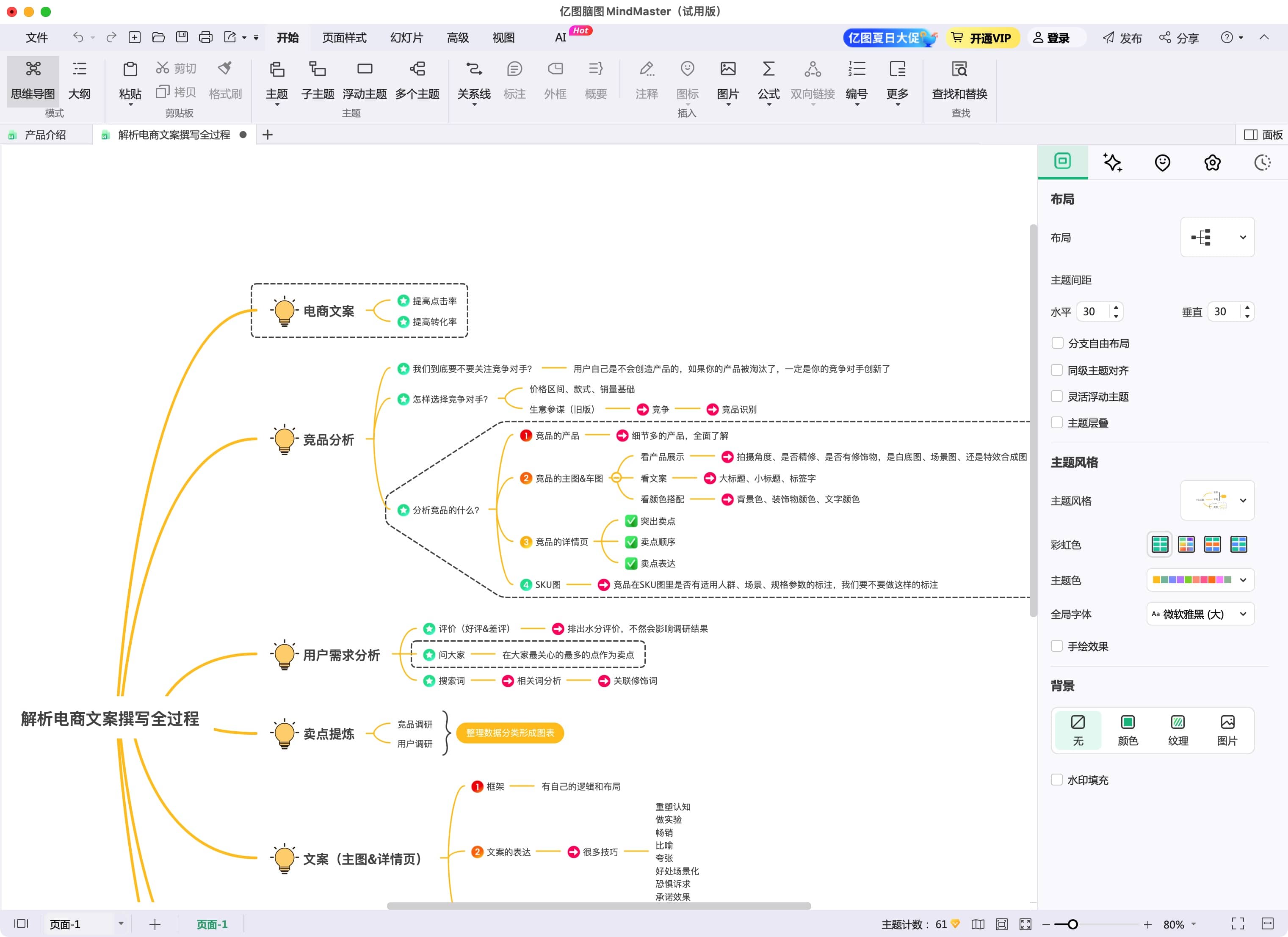The width and height of the screenshot is (1288, 937).
Task: Enable flexible floating topic (灵活浮动主题)
Action: click(x=1057, y=396)
